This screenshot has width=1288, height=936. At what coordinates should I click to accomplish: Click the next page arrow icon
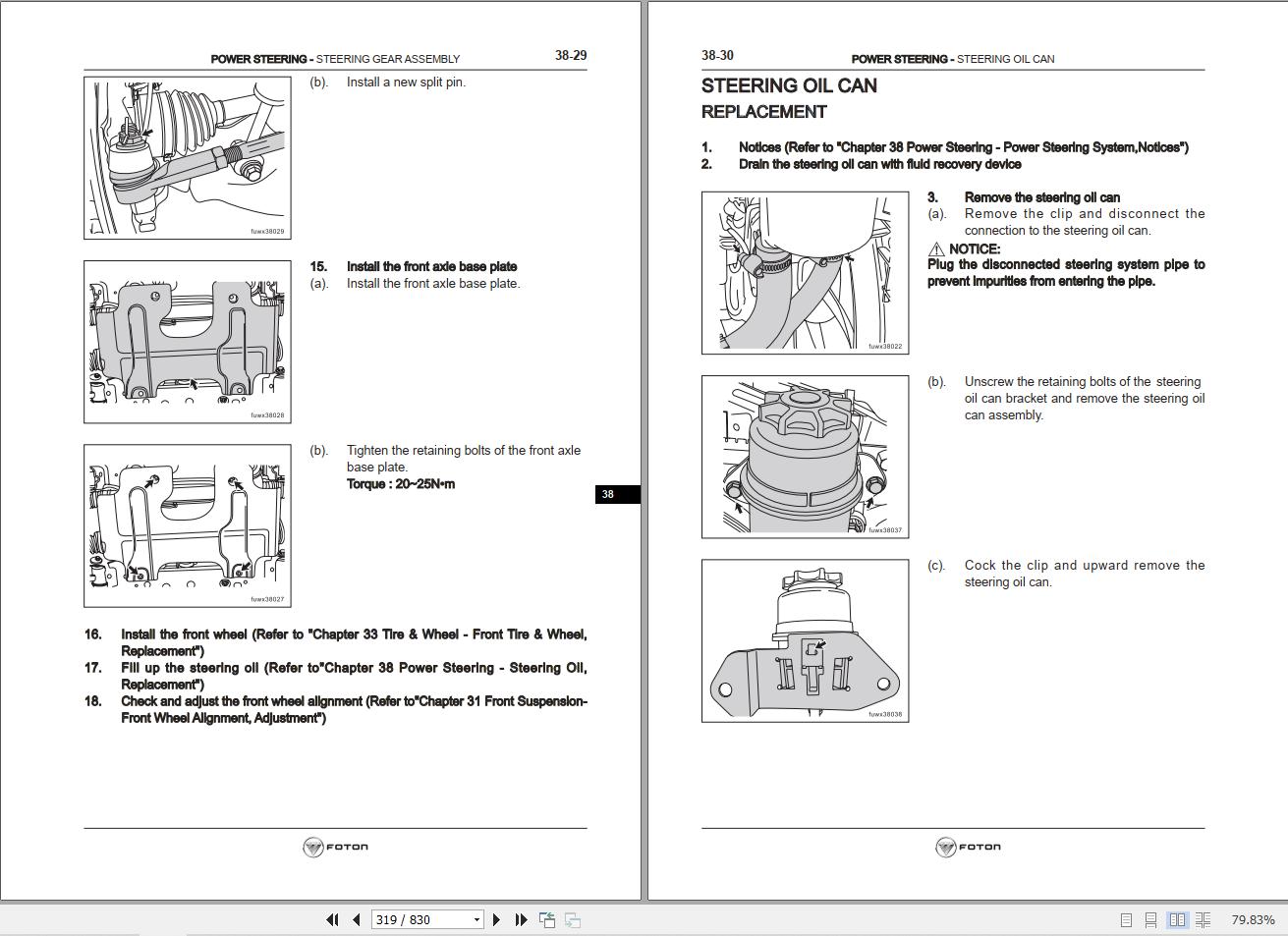click(496, 919)
